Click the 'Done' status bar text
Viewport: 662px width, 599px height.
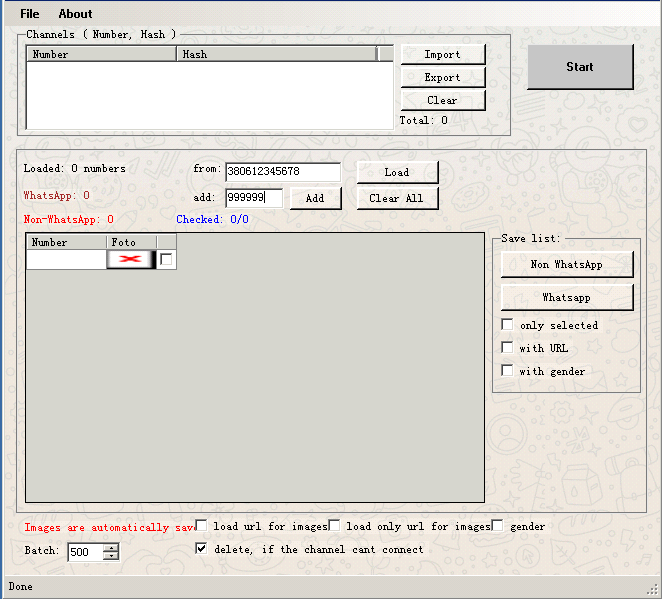[20, 586]
